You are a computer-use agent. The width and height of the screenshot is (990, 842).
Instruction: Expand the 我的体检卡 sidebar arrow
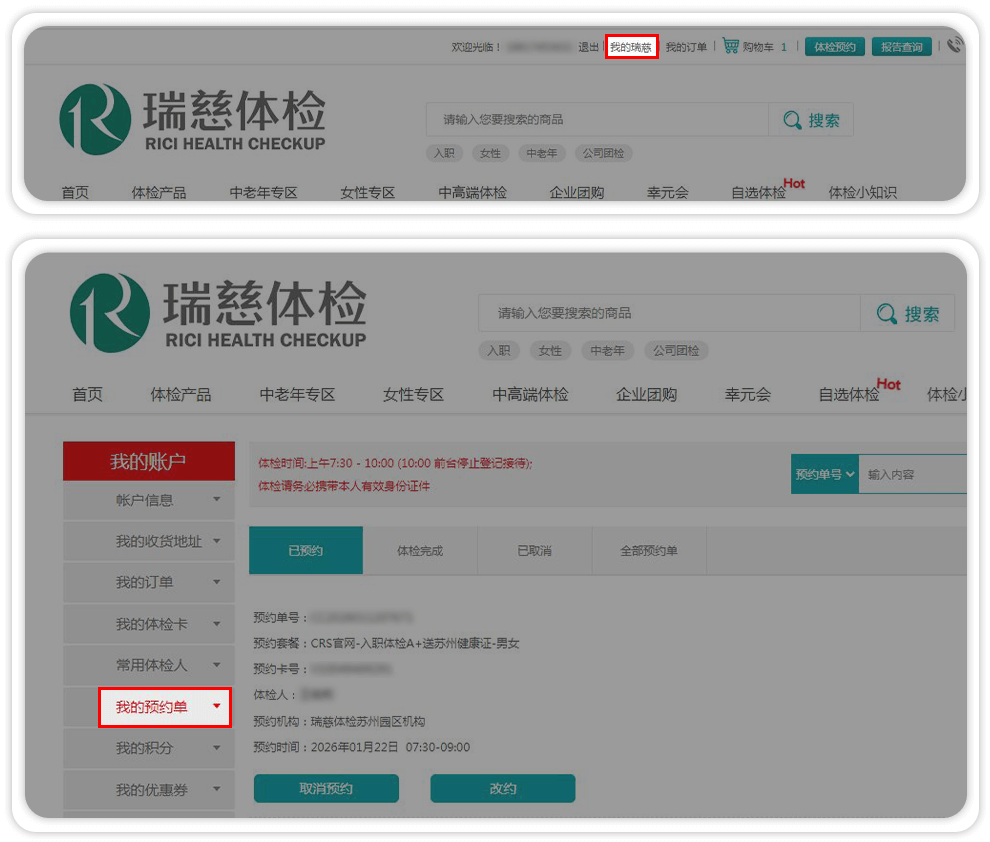(217, 624)
